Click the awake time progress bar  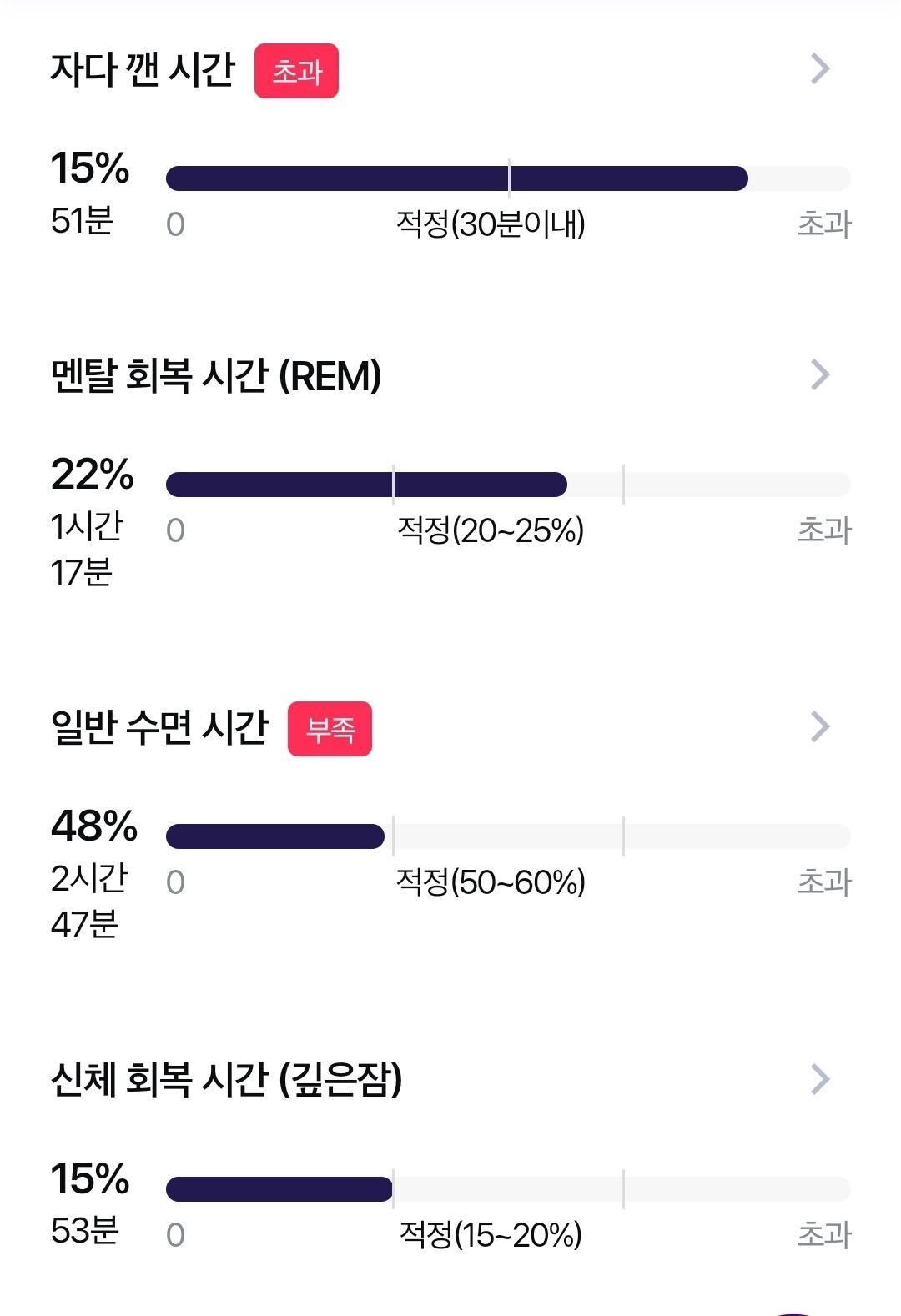tap(508, 178)
